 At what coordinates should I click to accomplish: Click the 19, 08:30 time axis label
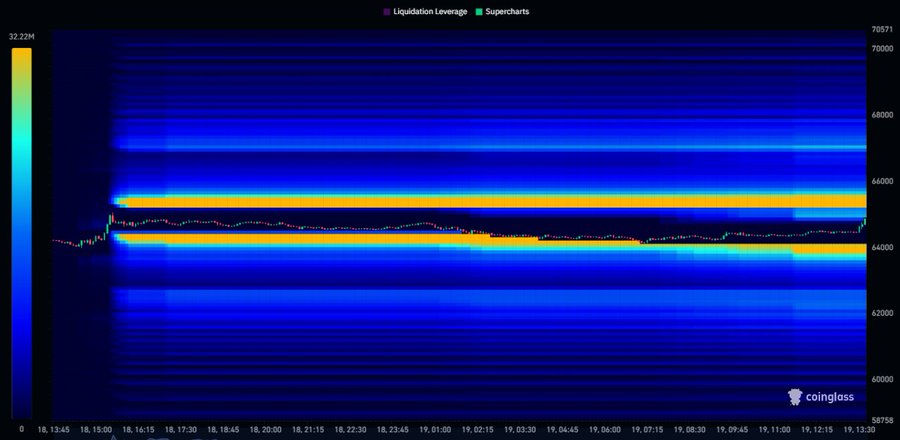click(x=690, y=429)
